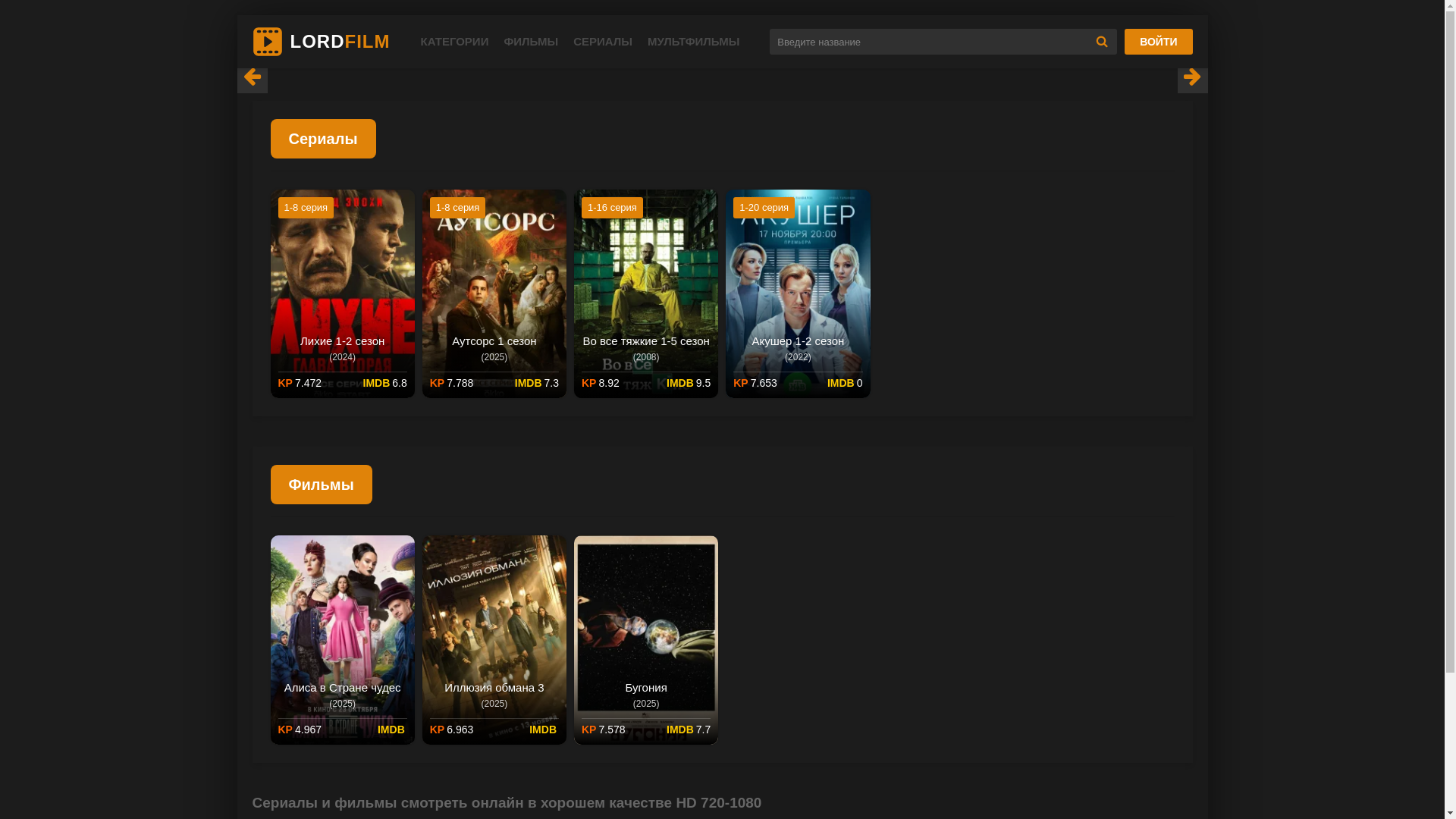The width and height of the screenshot is (1456, 819).
Task: Click the IMDB 0 rating on Акушер
Action: coord(844,383)
